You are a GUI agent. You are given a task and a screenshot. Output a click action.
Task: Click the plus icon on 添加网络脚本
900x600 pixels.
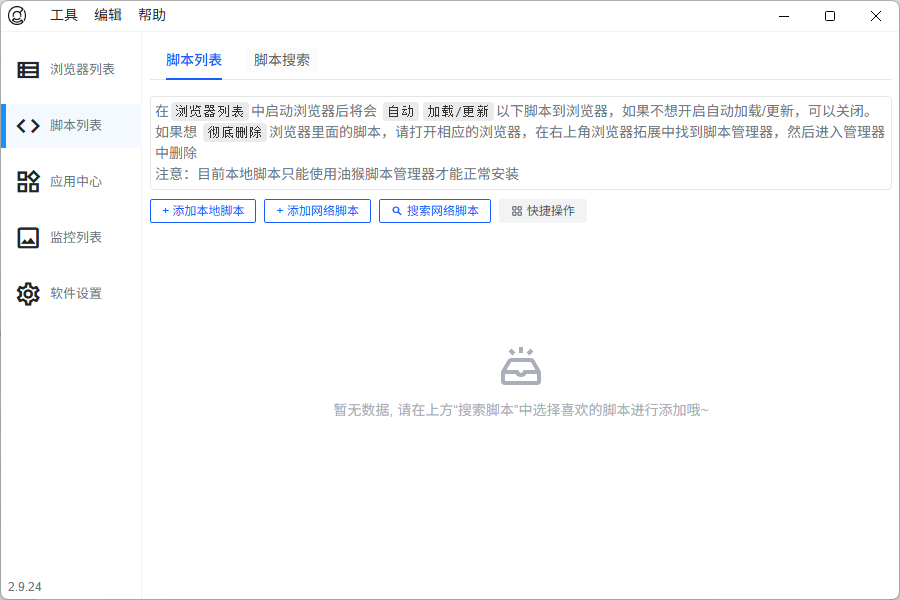[x=279, y=211]
